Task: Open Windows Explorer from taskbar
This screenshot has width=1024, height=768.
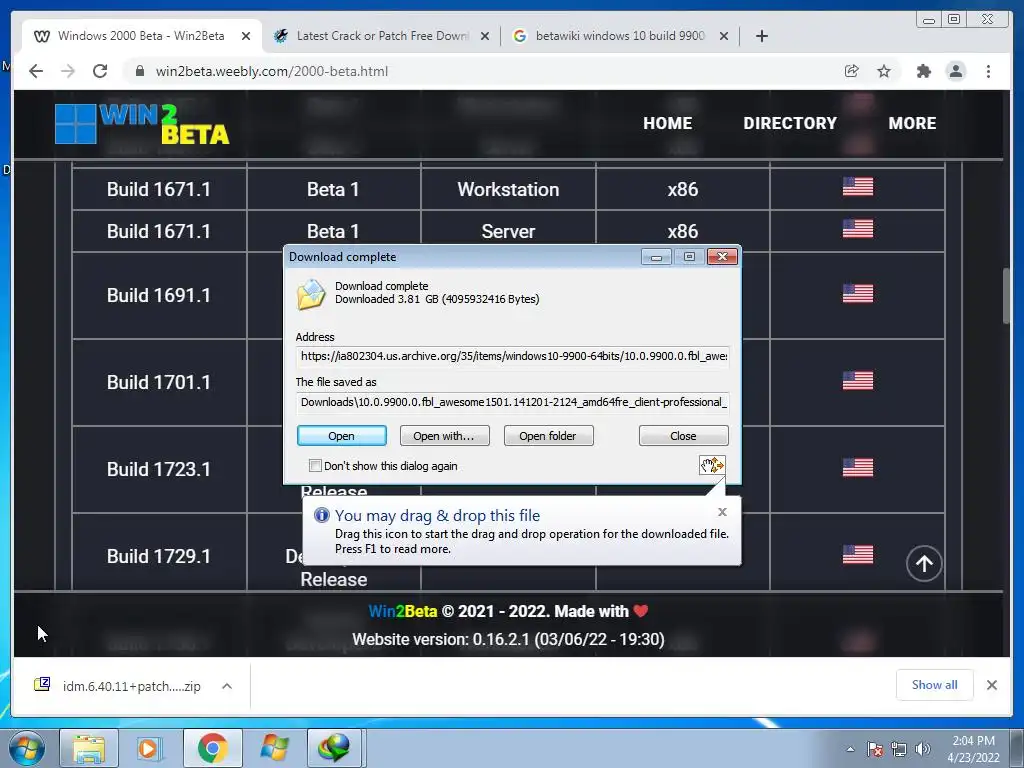Action: coord(89,748)
